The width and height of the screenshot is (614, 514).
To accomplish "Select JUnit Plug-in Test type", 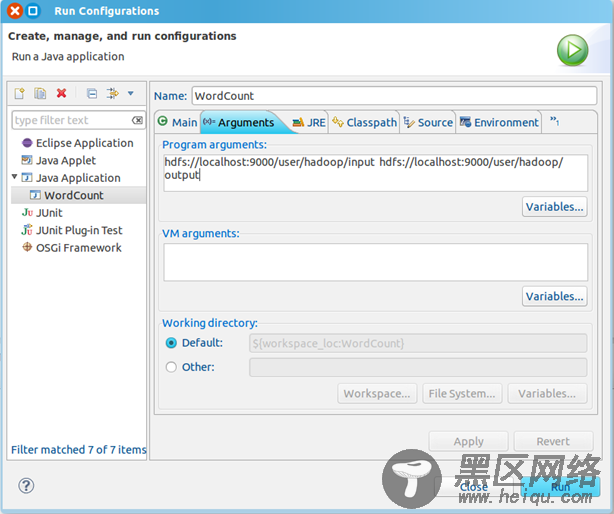I will 79,230.
